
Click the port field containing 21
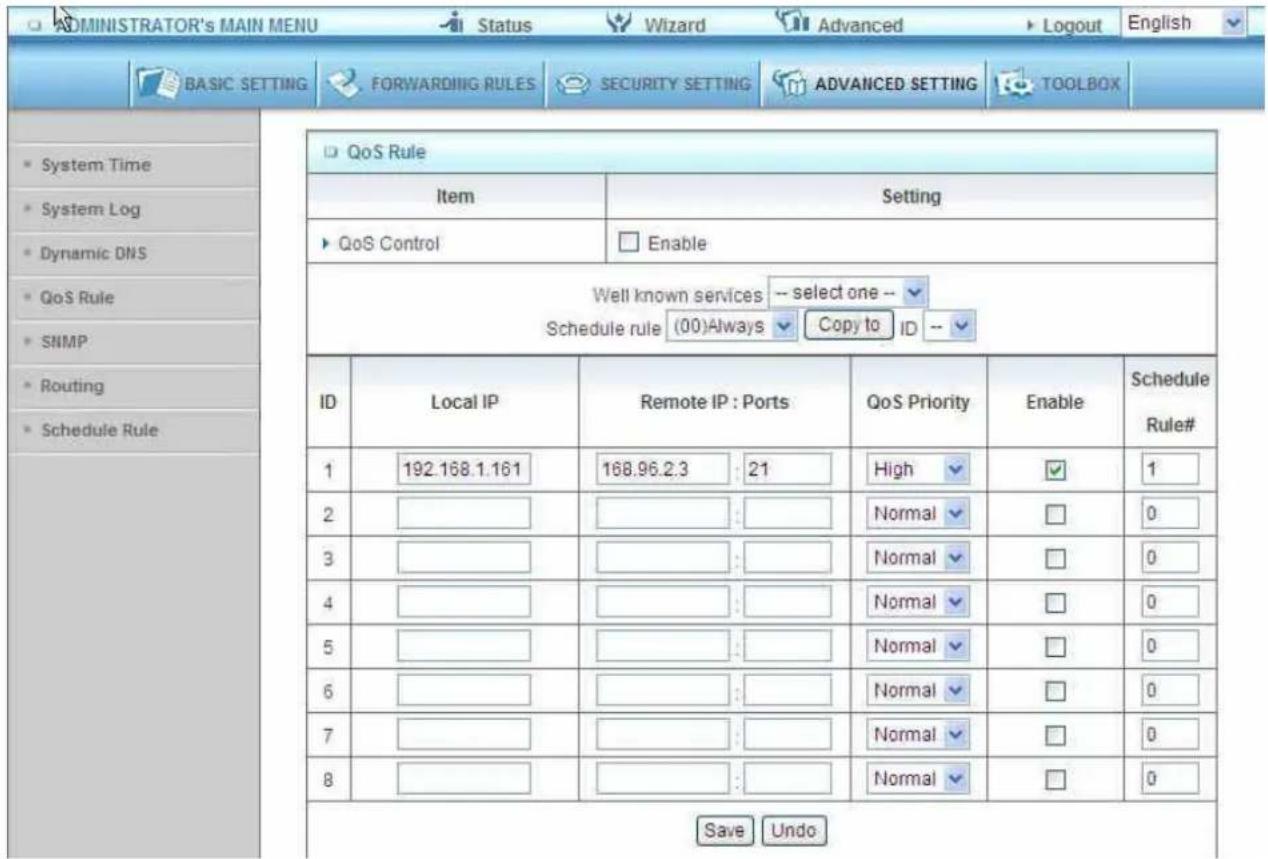point(788,469)
